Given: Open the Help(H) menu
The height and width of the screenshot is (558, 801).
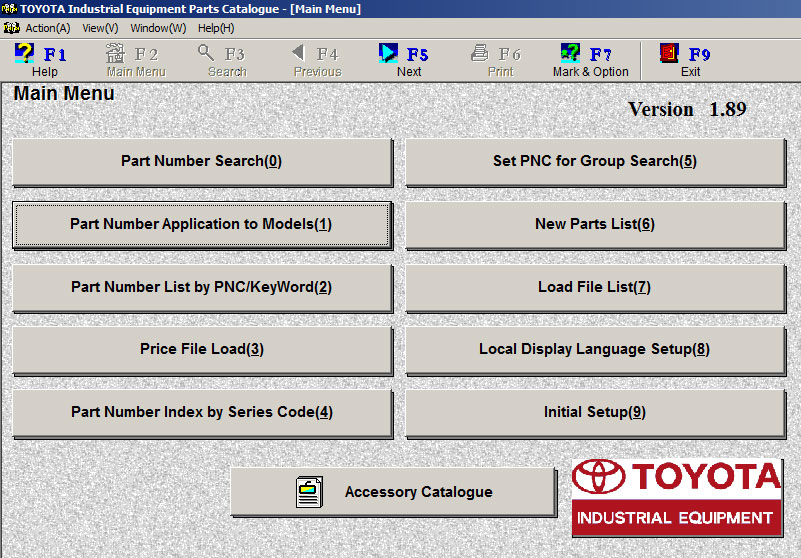Looking at the screenshot, I should tap(216, 28).
